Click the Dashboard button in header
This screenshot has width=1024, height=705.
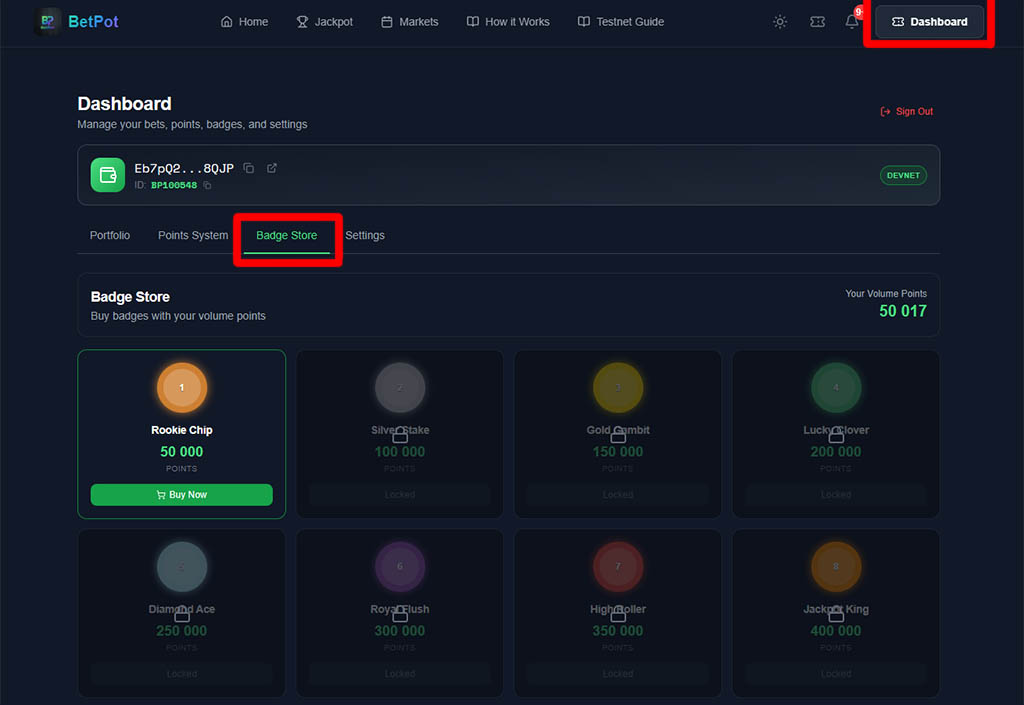click(x=929, y=22)
